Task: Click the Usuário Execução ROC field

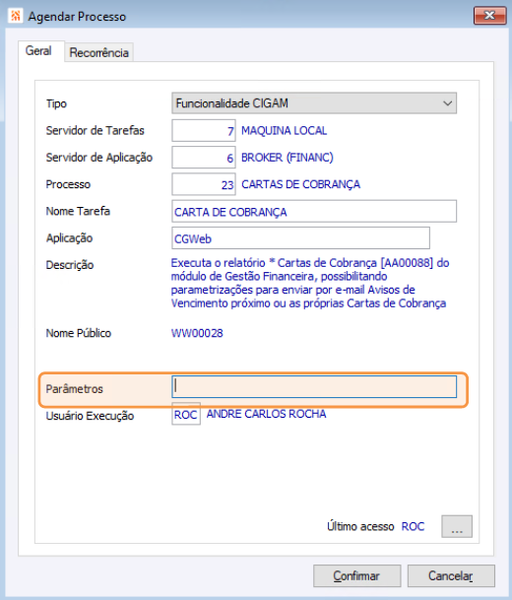Action: click(186, 414)
